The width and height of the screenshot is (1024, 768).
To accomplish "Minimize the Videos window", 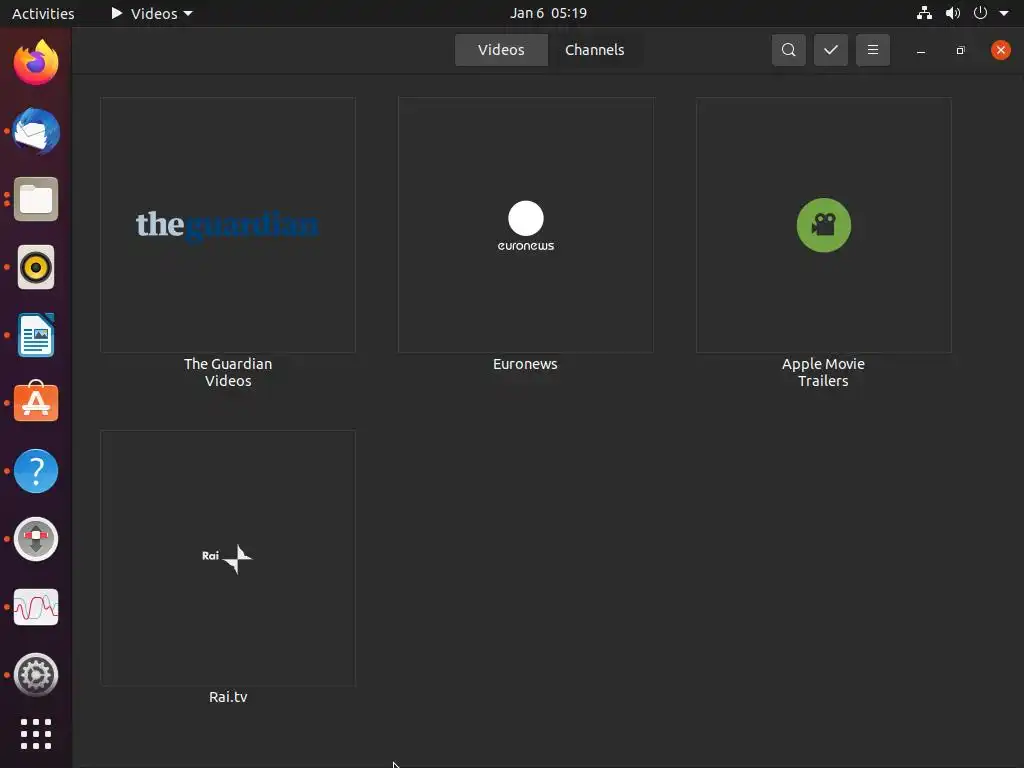I will coord(921,50).
